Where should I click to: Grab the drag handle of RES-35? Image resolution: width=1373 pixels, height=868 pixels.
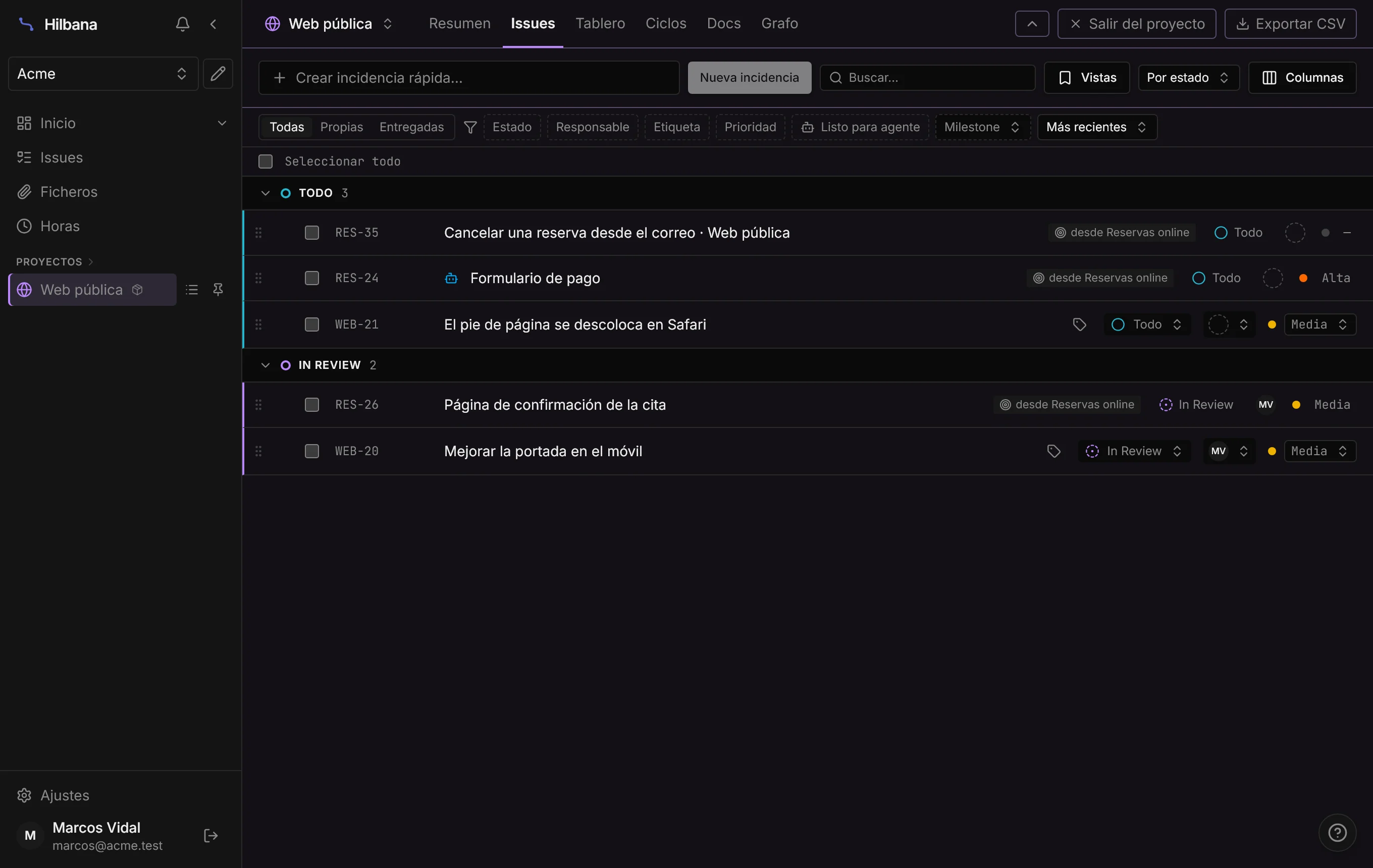click(x=258, y=233)
